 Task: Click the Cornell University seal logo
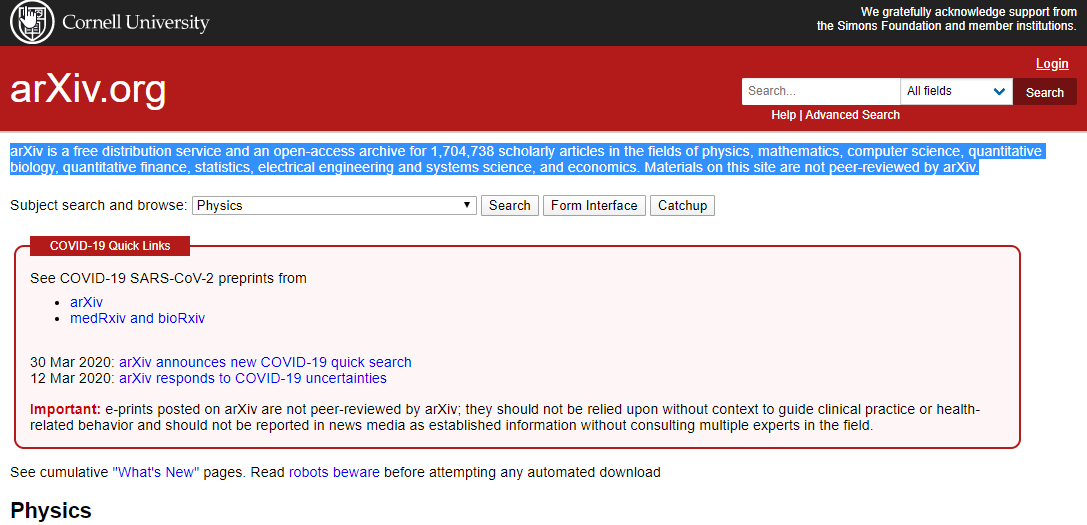(33, 23)
